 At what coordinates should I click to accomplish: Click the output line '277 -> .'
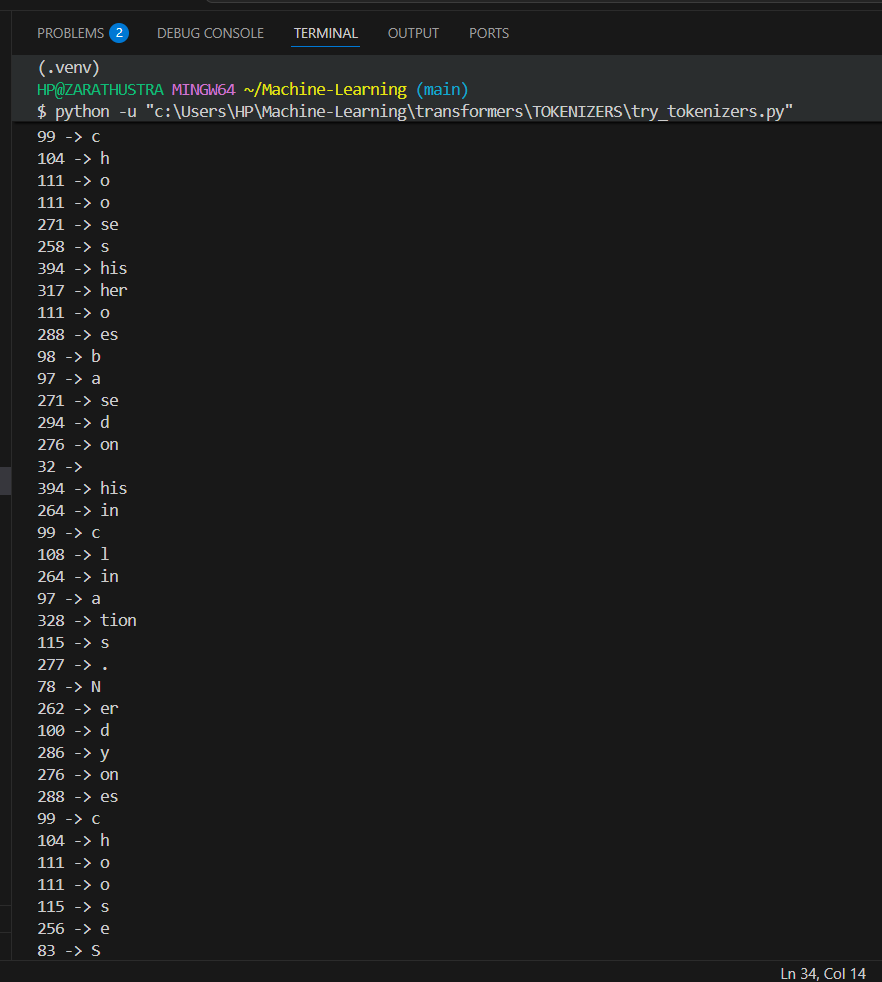coord(73,665)
